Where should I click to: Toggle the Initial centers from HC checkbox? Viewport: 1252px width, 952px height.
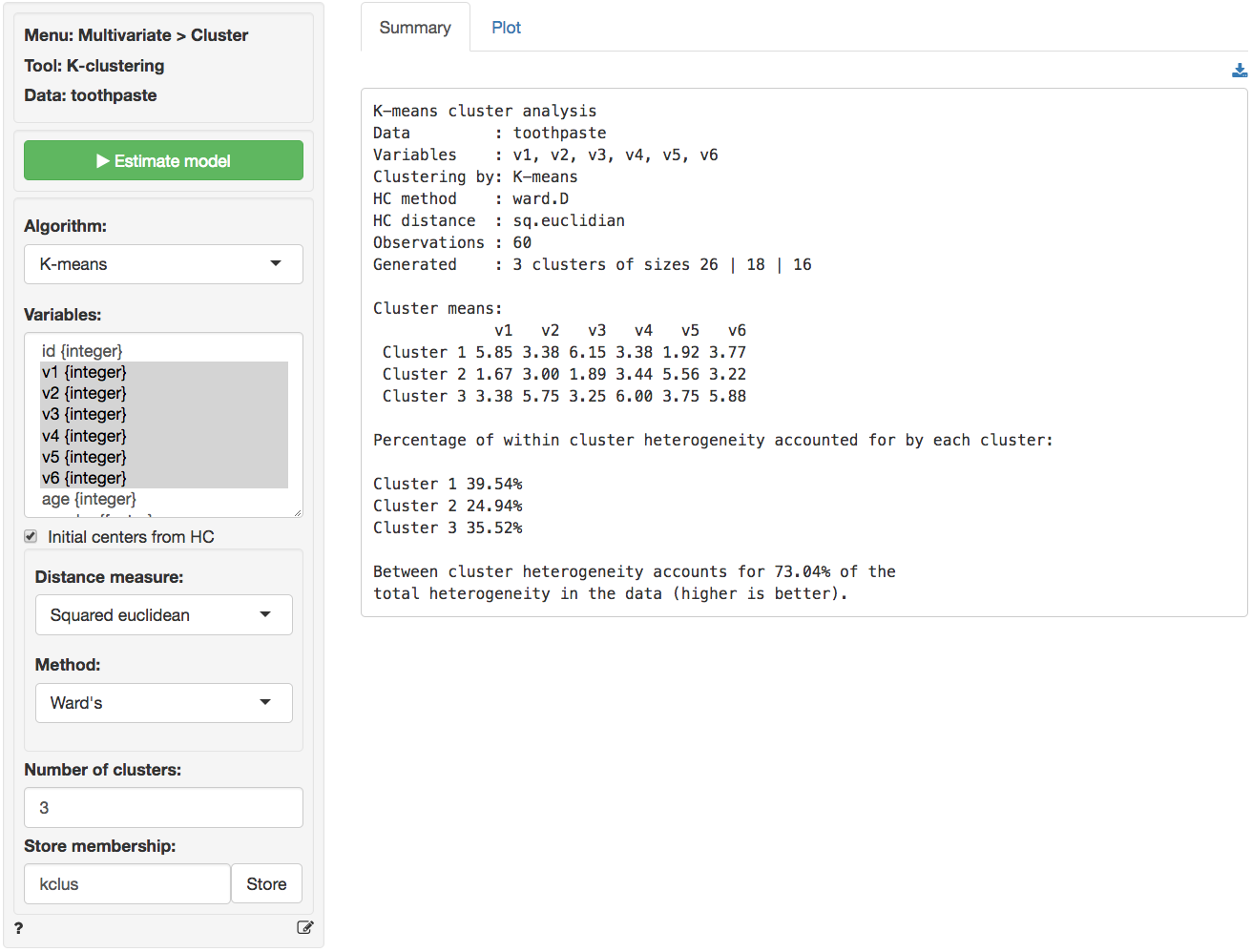[x=31, y=537]
